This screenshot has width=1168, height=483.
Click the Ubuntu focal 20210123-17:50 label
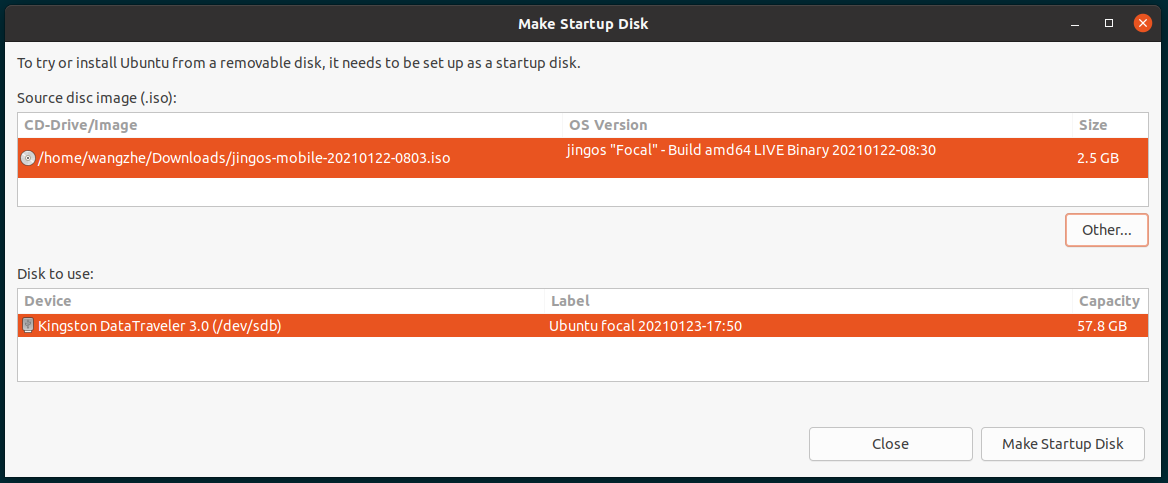point(645,325)
